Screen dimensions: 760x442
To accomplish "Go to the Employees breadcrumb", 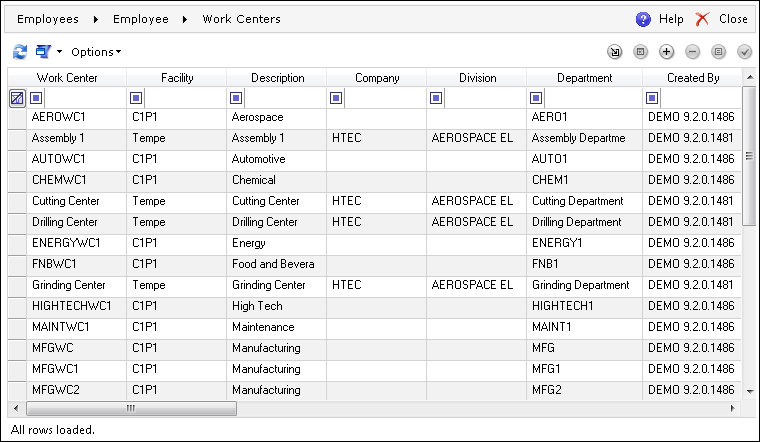I will (48, 19).
